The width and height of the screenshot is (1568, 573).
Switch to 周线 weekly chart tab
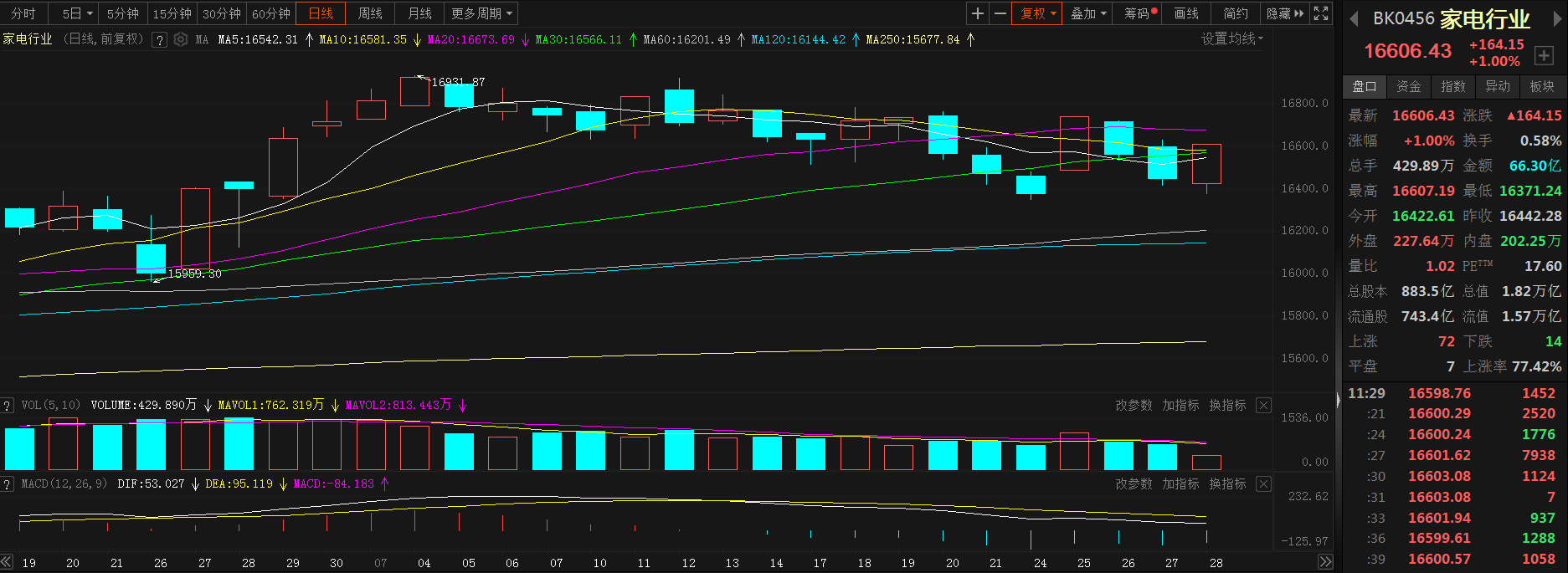pyautogui.click(x=370, y=13)
